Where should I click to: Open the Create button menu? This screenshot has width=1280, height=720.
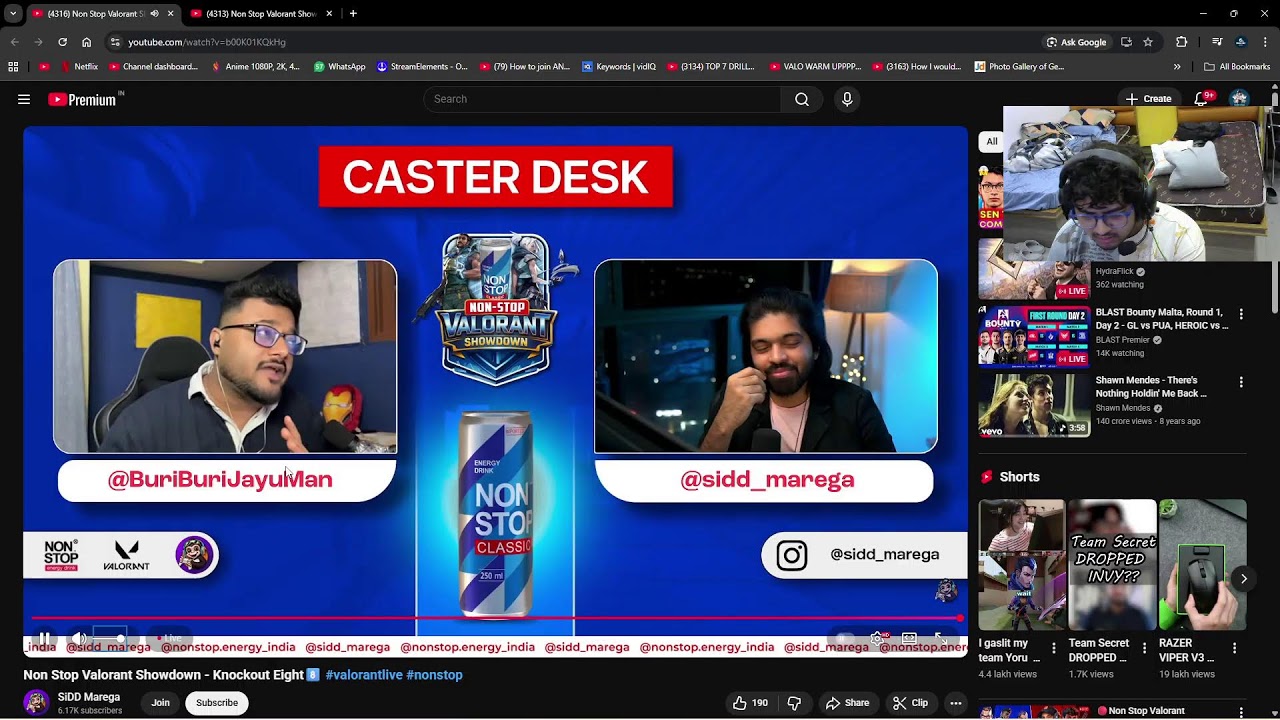(x=1149, y=99)
